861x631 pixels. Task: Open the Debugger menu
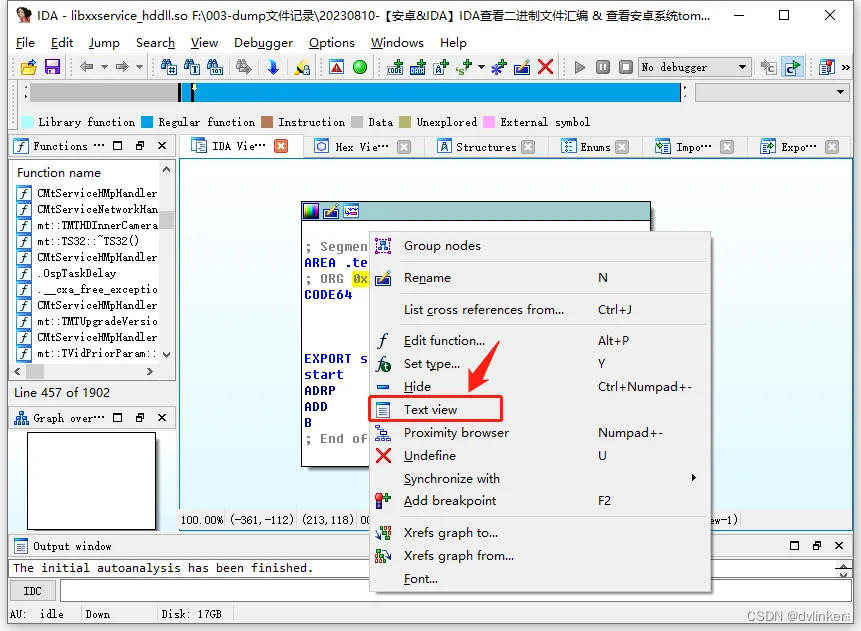pyautogui.click(x=263, y=43)
